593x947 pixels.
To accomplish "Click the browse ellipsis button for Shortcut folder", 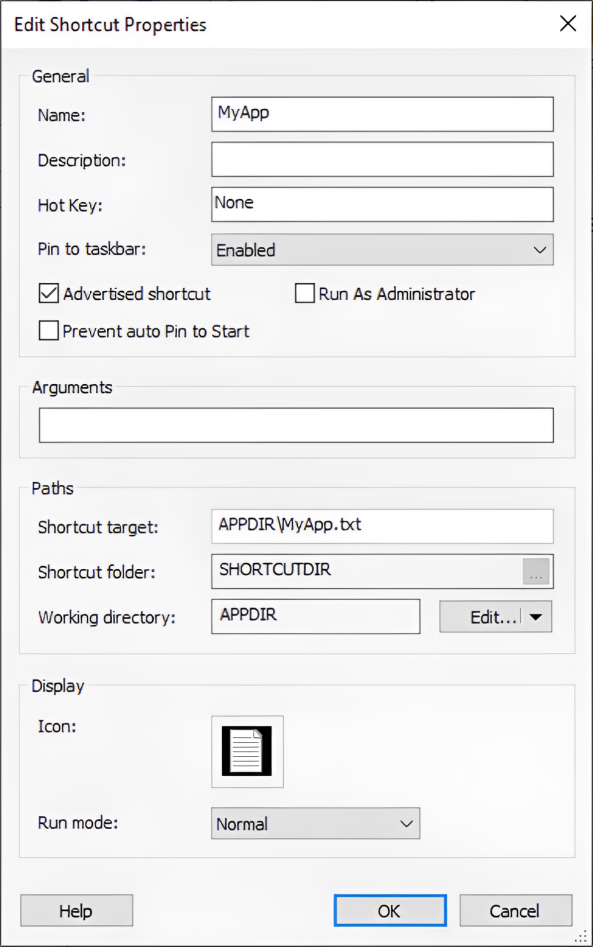I will coord(536,571).
